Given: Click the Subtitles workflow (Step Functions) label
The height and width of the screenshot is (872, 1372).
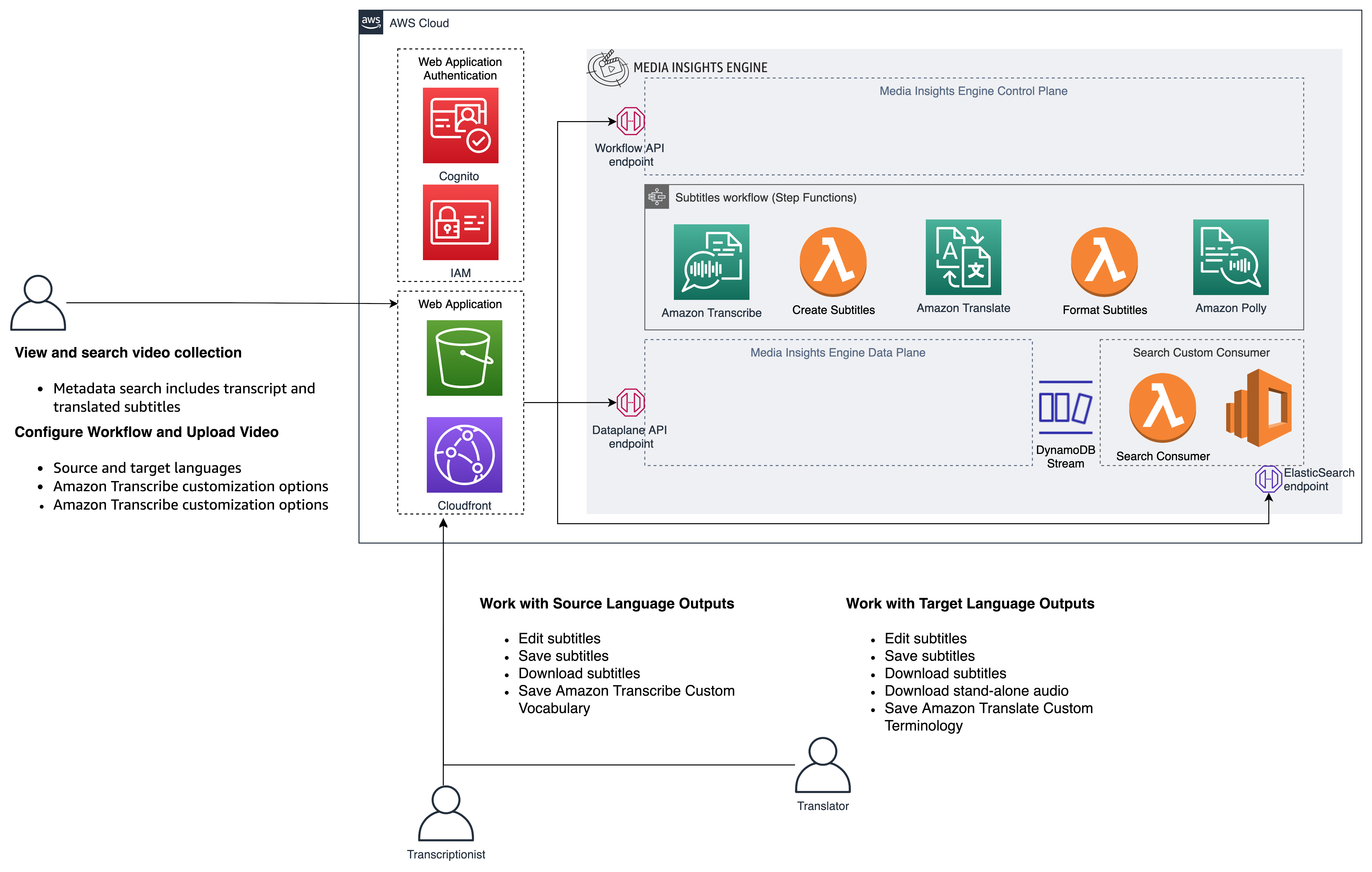Looking at the screenshot, I should [x=766, y=198].
